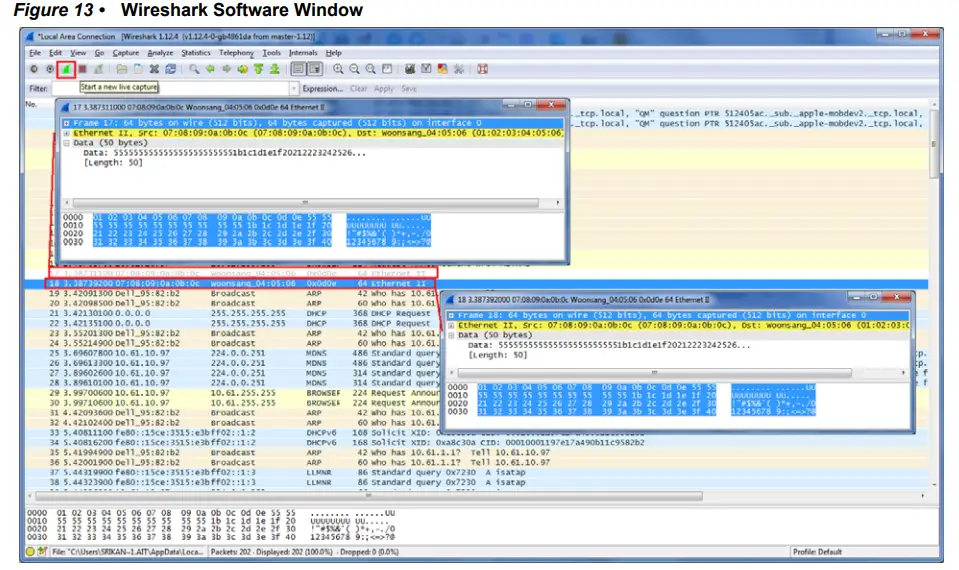Screen dimensions: 959x570
Task: Expand Ethernet II row in packet 18 window
Action: 451,325
